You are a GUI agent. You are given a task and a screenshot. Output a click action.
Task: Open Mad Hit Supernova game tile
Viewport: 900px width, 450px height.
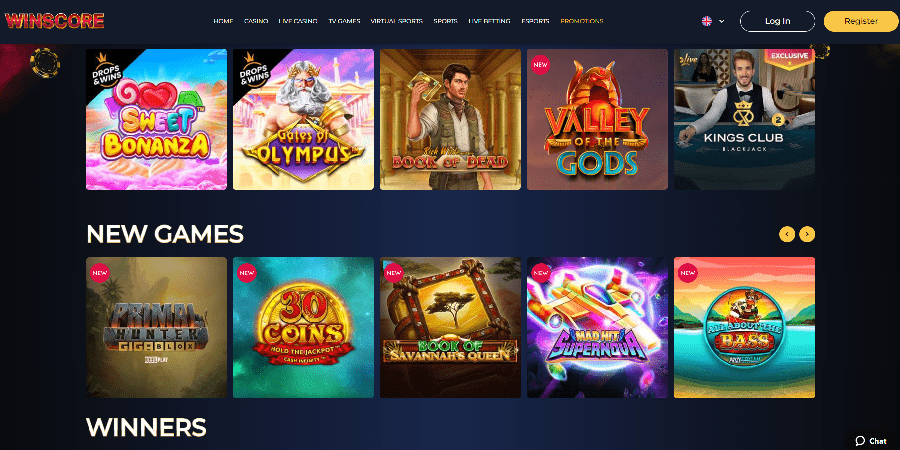pyautogui.click(x=598, y=327)
